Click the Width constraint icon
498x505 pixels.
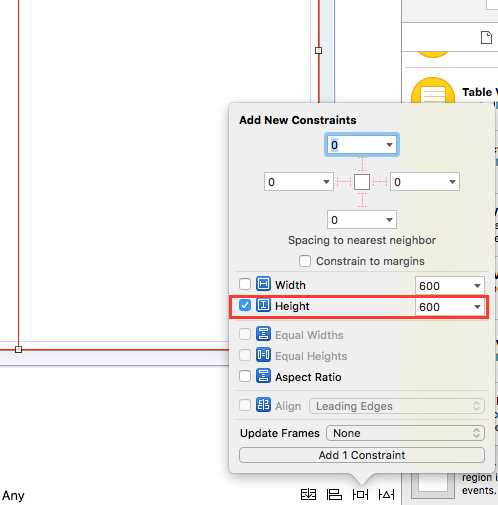point(263,284)
